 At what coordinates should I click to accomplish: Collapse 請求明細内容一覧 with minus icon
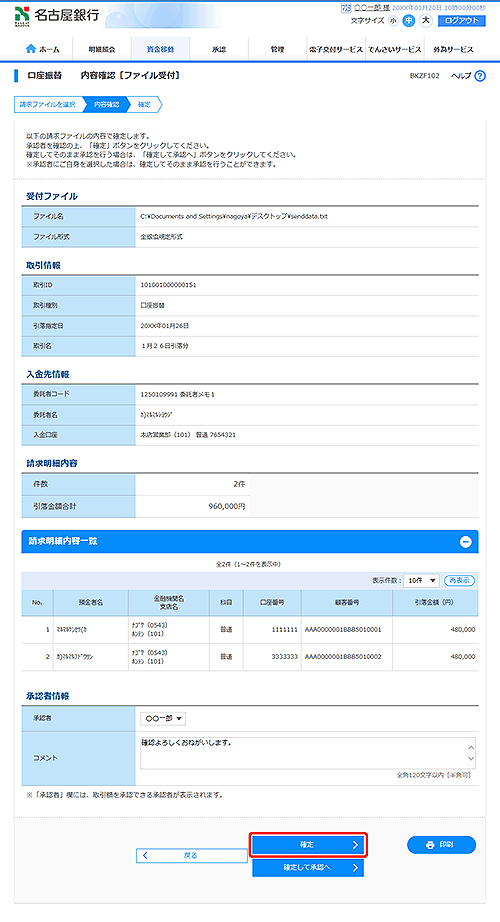click(465, 542)
